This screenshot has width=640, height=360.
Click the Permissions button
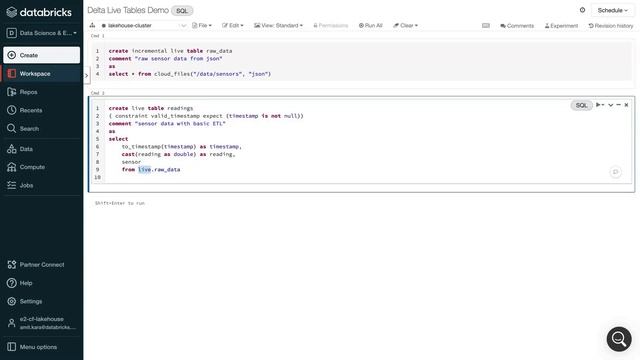coord(331,25)
